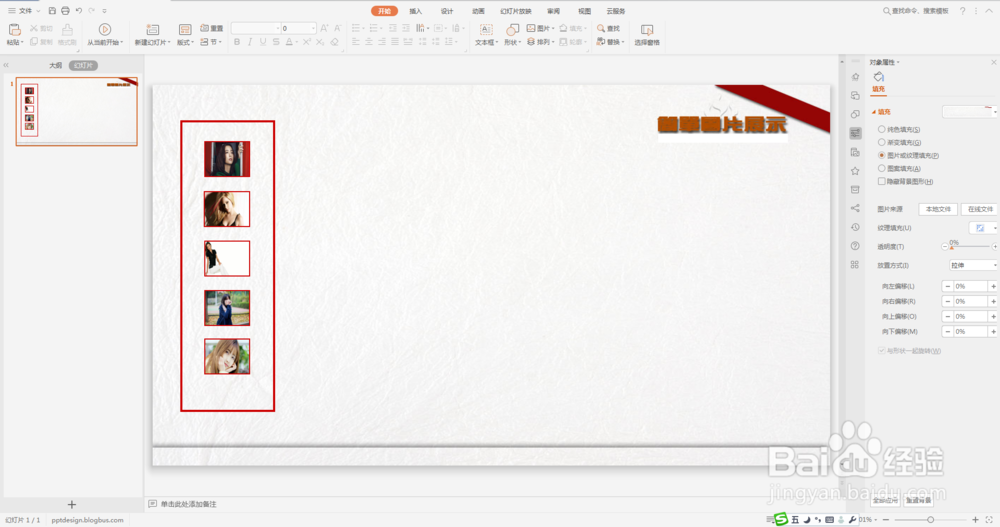Select Solid Fill (纯色填充) radio option
The width and height of the screenshot is (1000, 527).
point(881,130)
